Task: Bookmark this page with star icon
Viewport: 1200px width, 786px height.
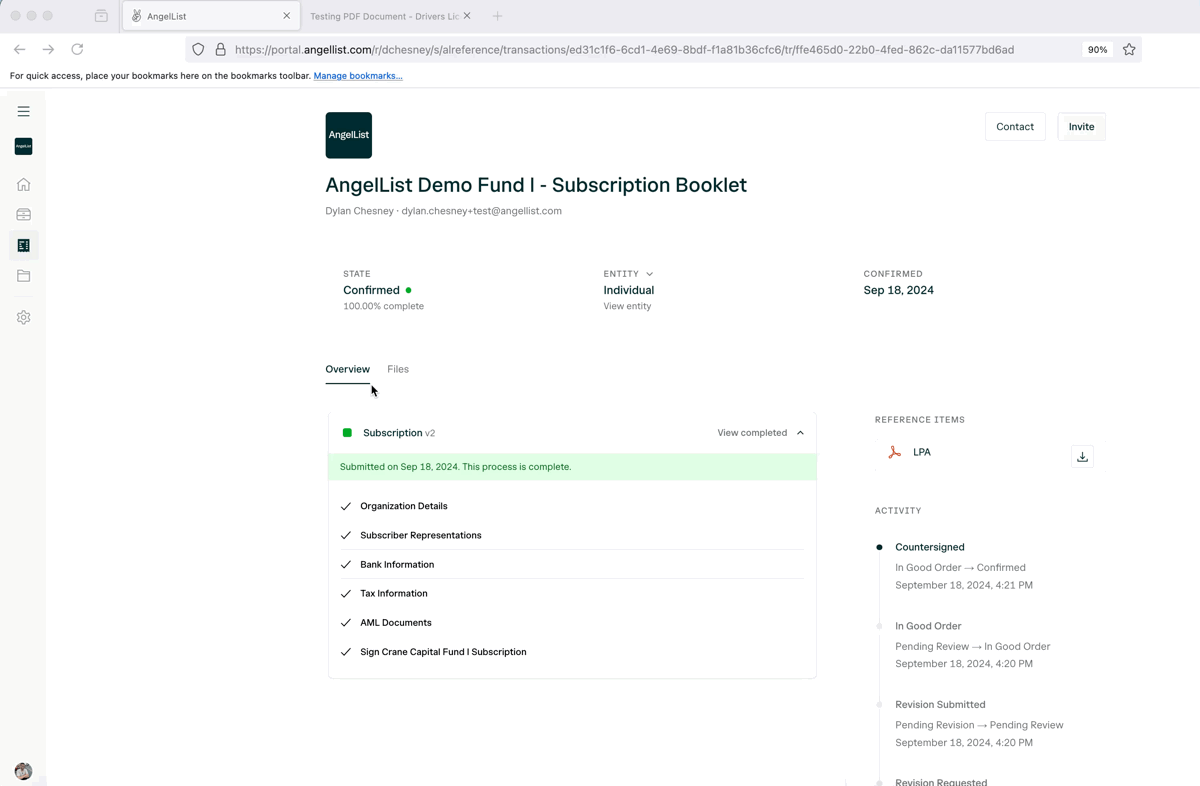Action: tap(1129, 49)
